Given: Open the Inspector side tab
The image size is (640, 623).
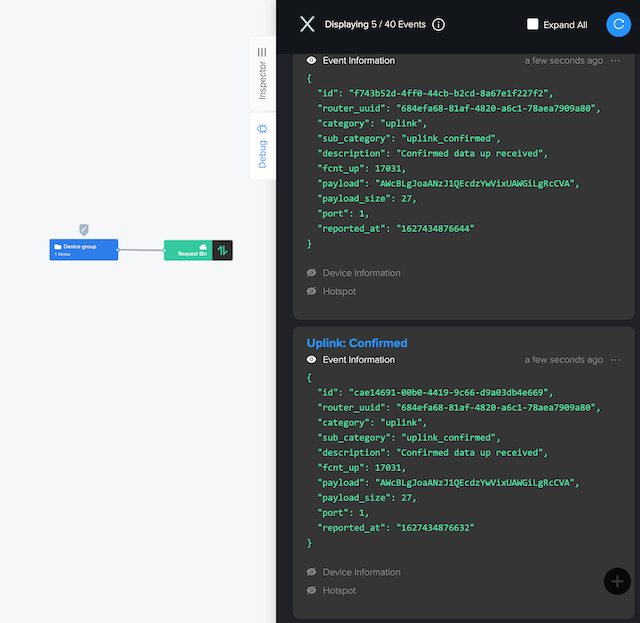Looking at the screenshot, I should coord(262,72).
